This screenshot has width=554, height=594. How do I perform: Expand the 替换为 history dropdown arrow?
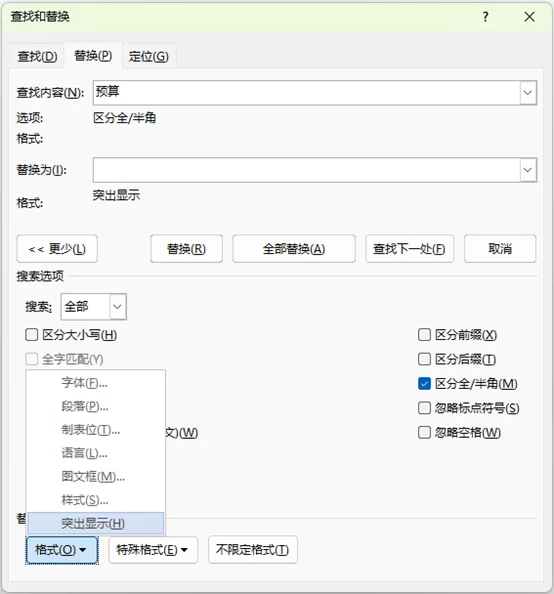(x=528, y=170)
